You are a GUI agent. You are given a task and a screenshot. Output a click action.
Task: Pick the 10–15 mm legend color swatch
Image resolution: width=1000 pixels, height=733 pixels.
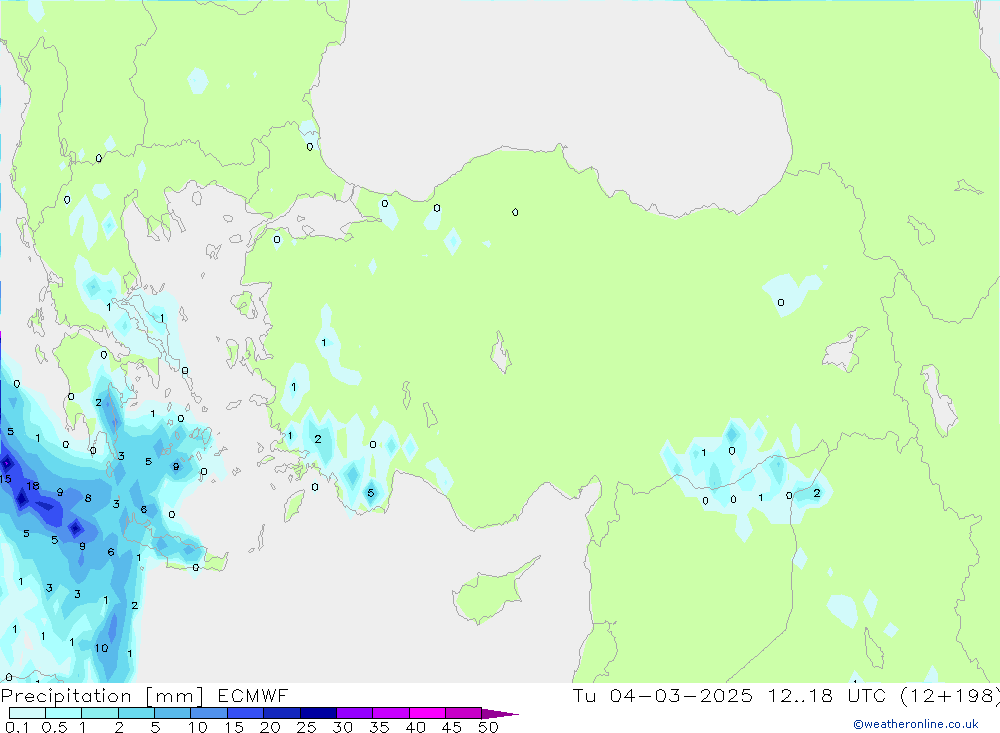point(209,713)
